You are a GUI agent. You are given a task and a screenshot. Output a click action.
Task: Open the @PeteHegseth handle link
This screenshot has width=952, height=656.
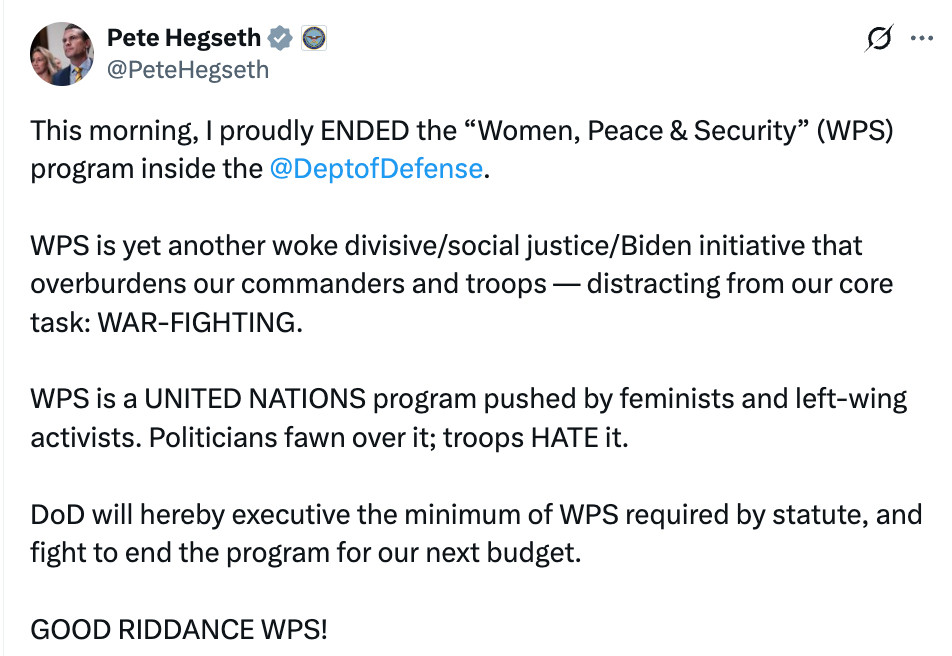tap(188, 70)
